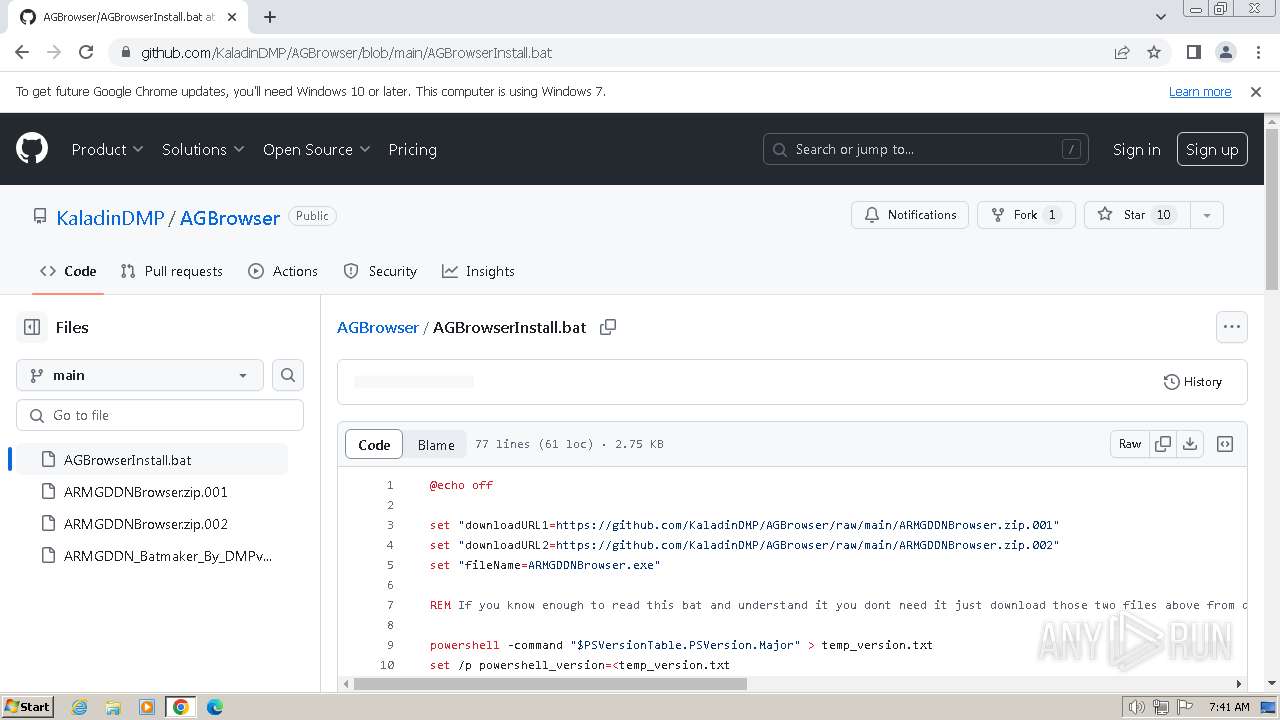The height and width of the screenshot is (720, 1280).
Task: Open the Pull requests tab
Action: tap(171, 271)
